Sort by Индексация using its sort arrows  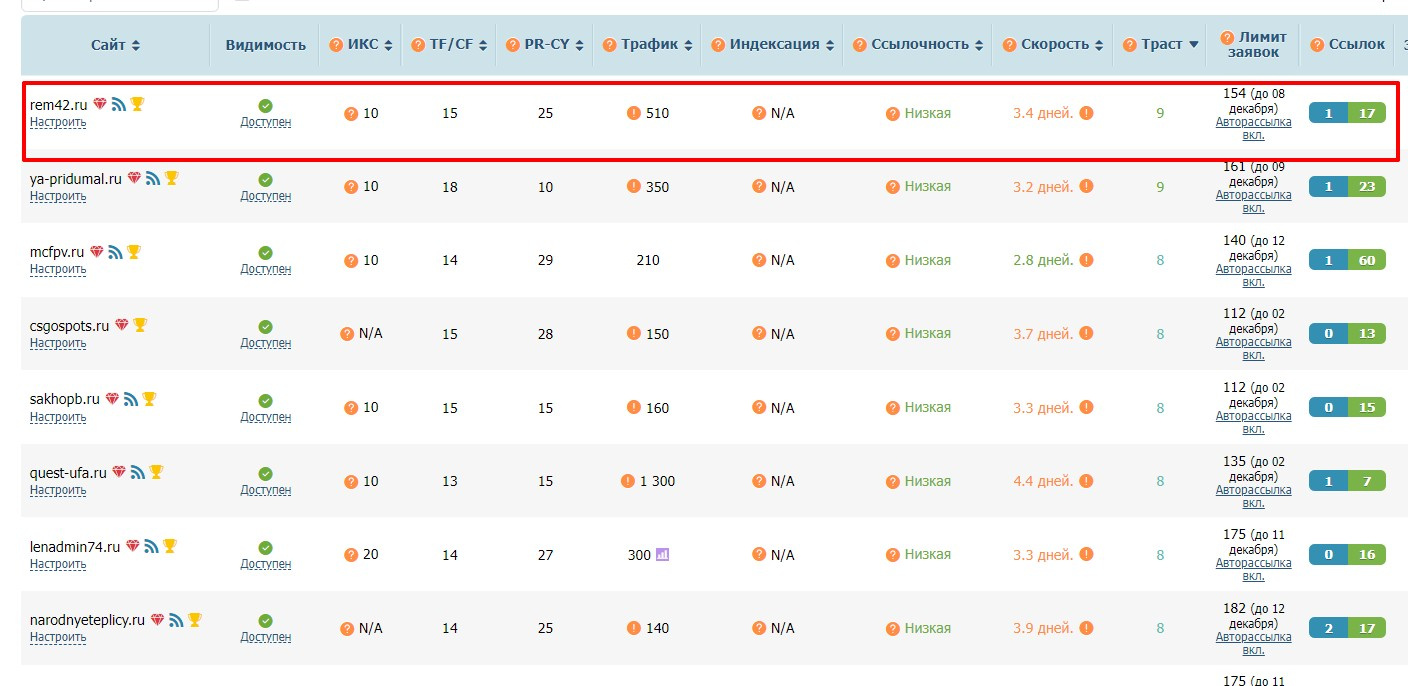829,45
